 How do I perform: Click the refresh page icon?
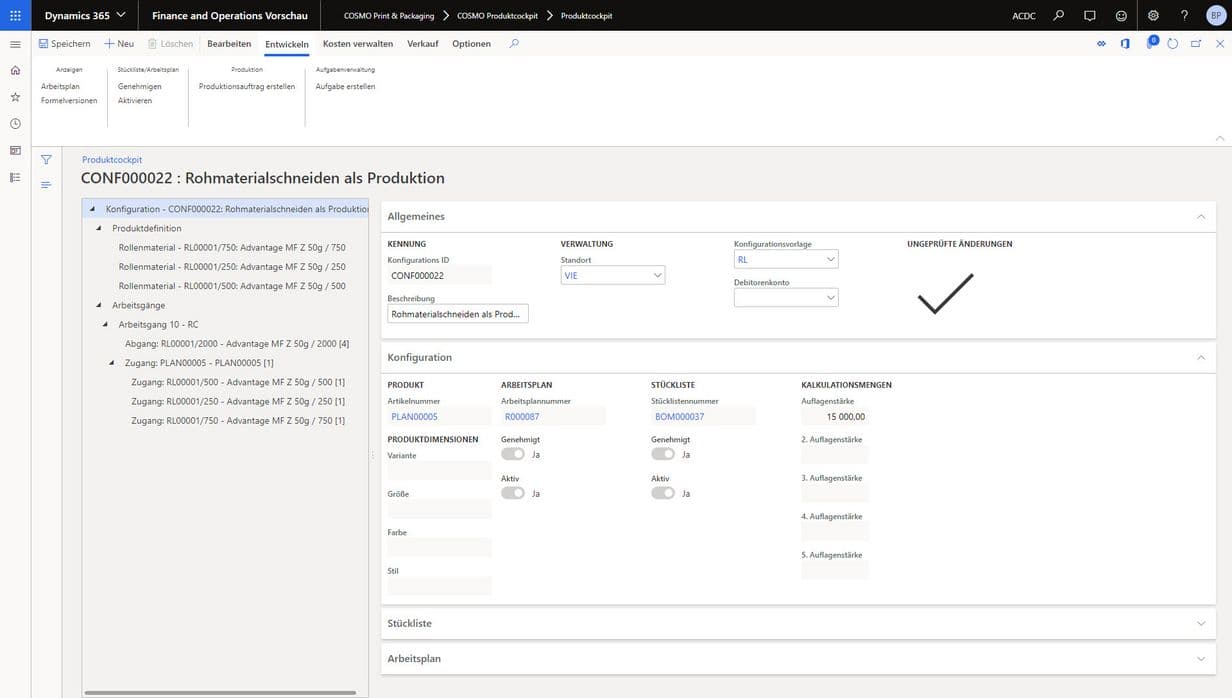click(x=1172, y=44)
